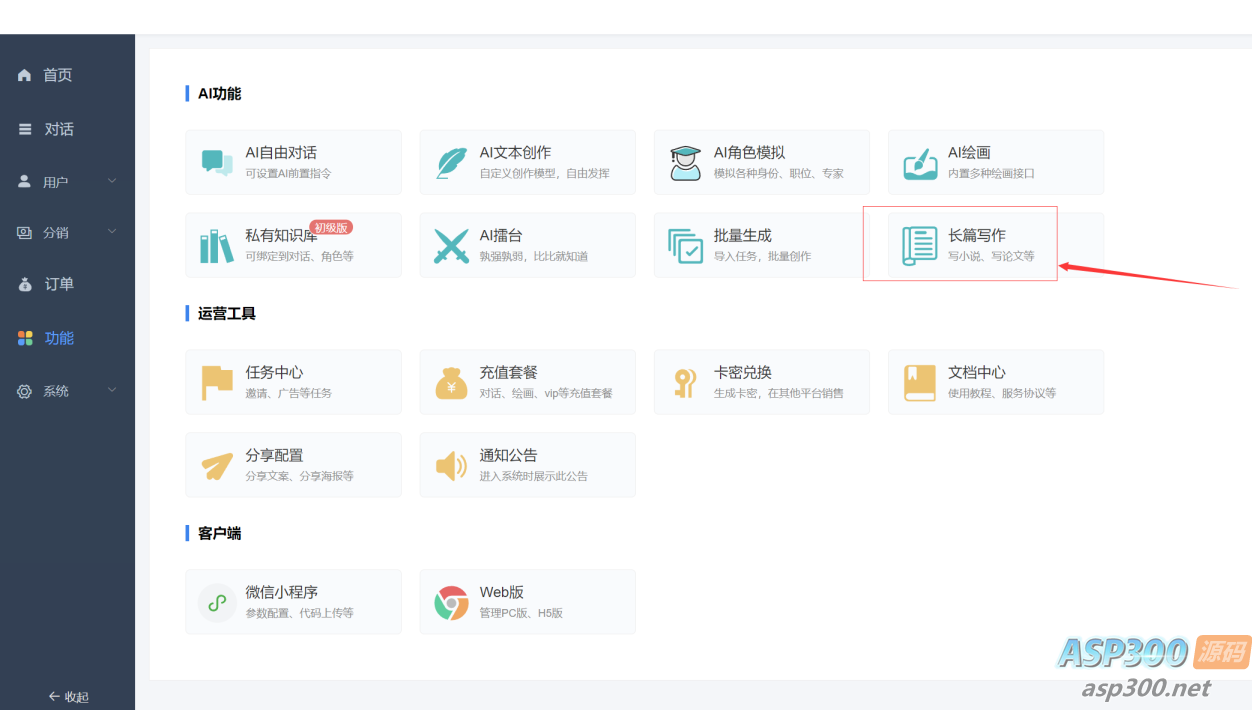Click the AI功能 section heading
This screenshot has height=710, width=1252.
click(x=219, y=93)
